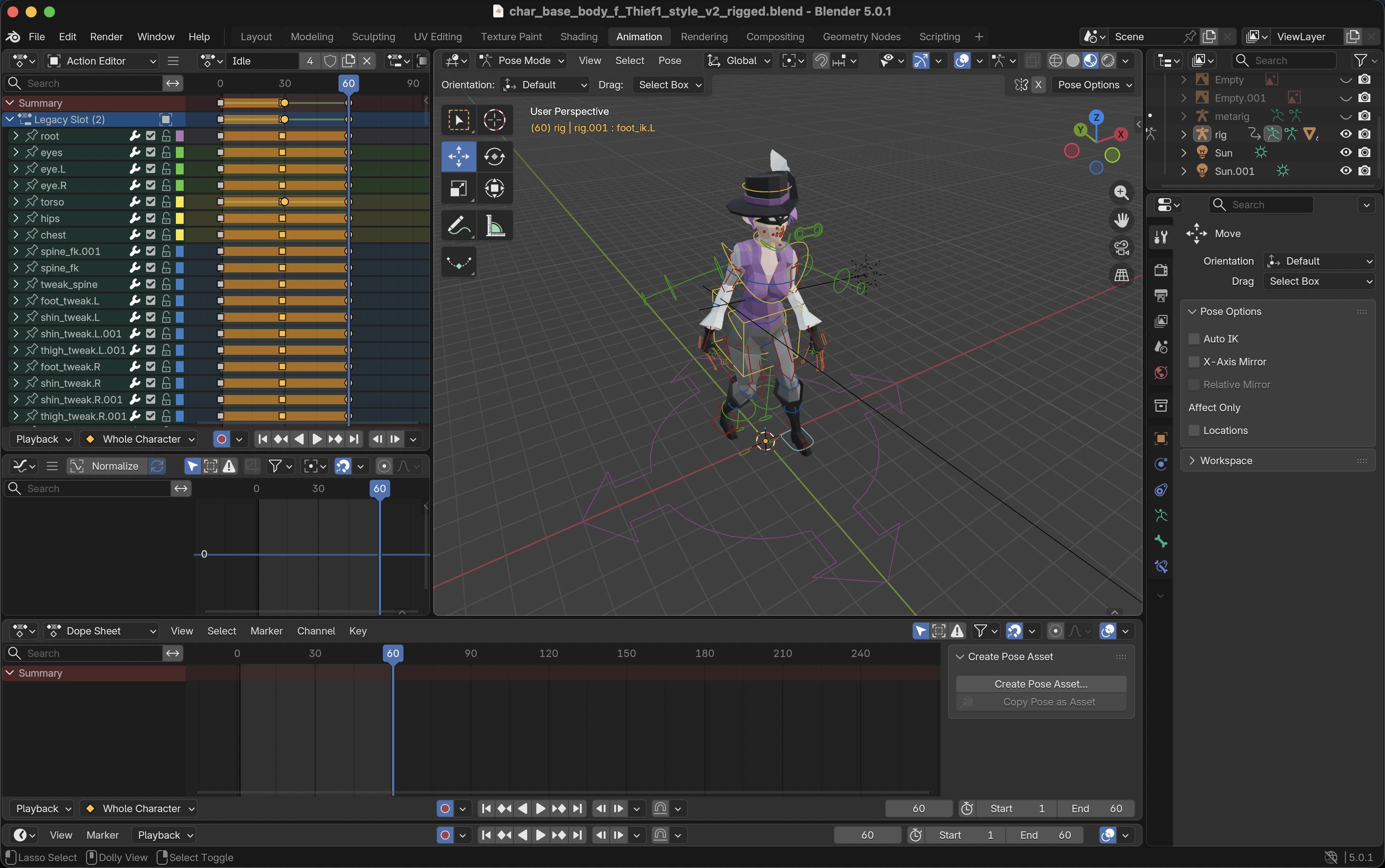Image resolution: width=1385 pixels, height=868 pixels.
Task: Click the zoom magnifier viewport gizmo
Action: [1121, 192]
